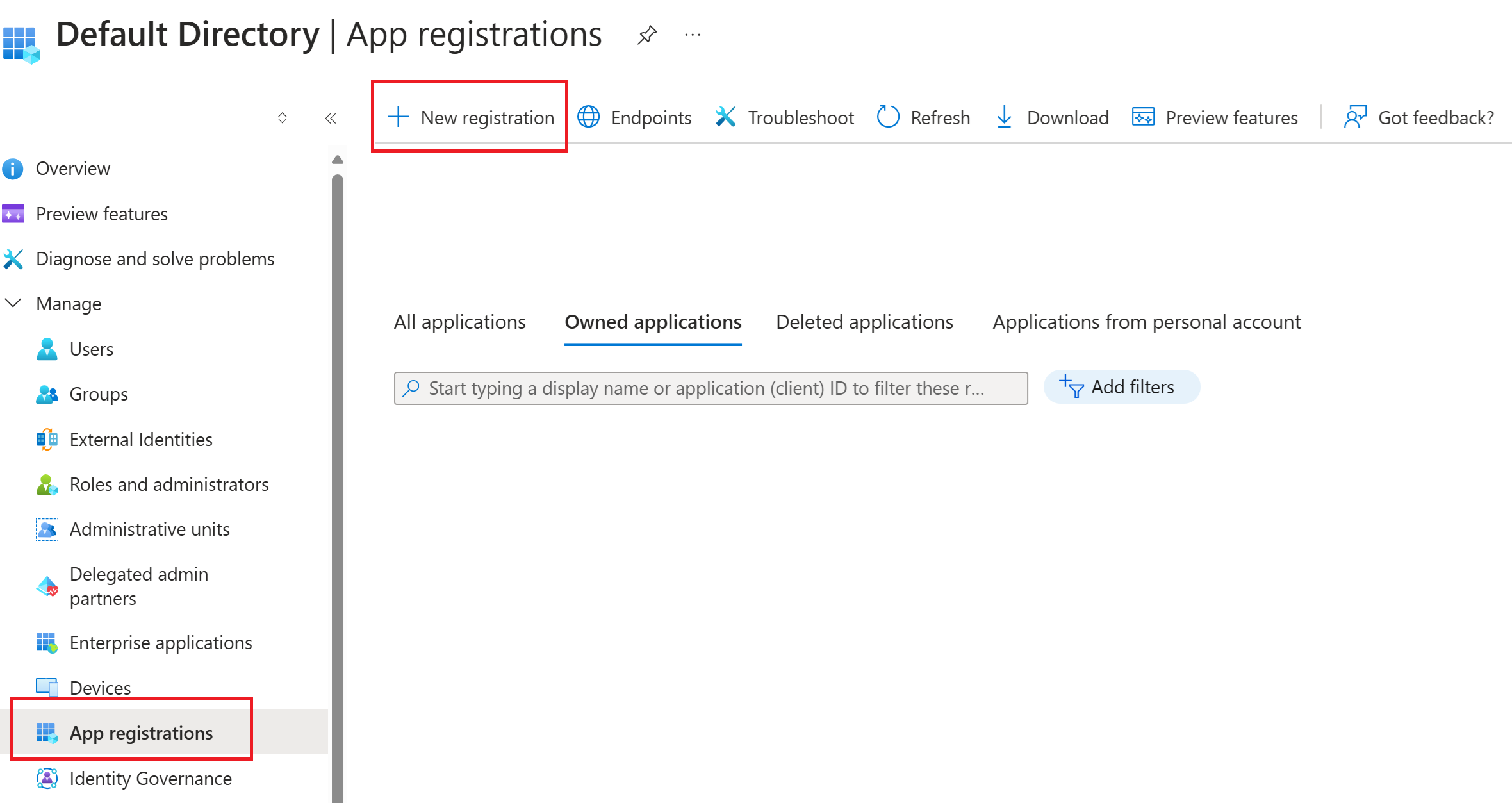
Task: Open the Troubleshoot tools icon
Action: click(x=725, y=117)
